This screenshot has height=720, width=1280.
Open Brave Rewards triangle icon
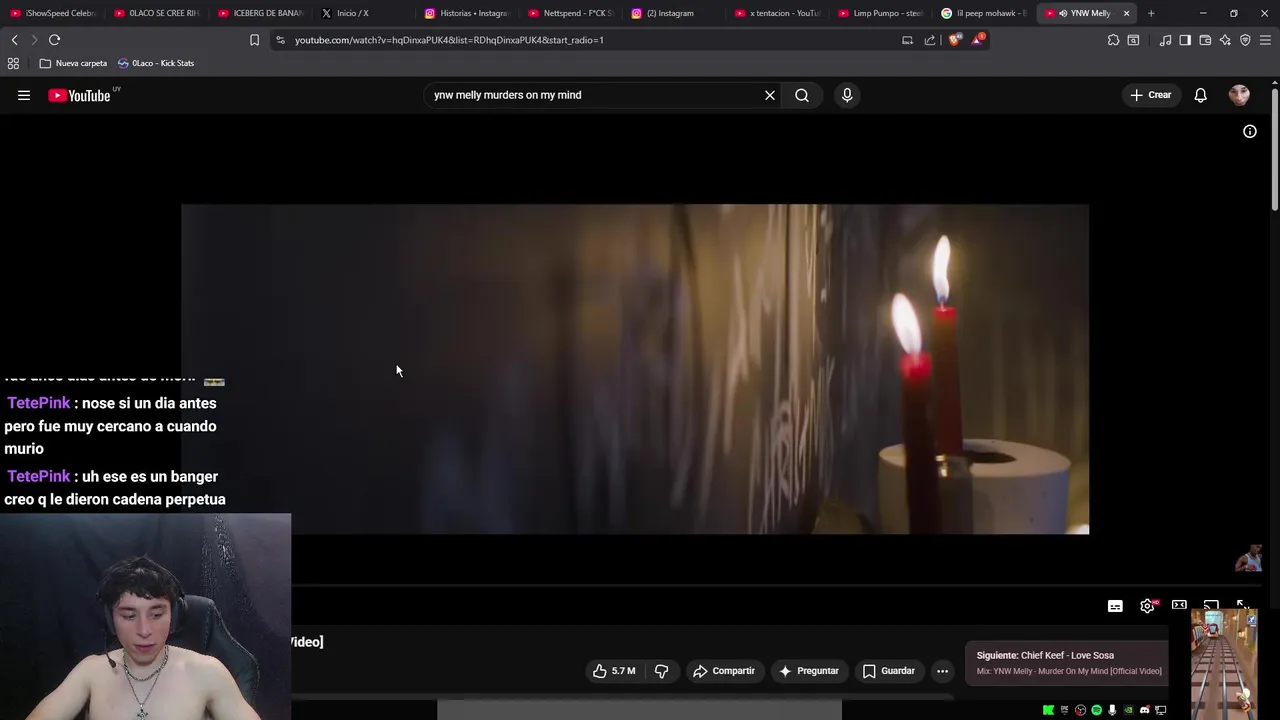click(978, 40)
